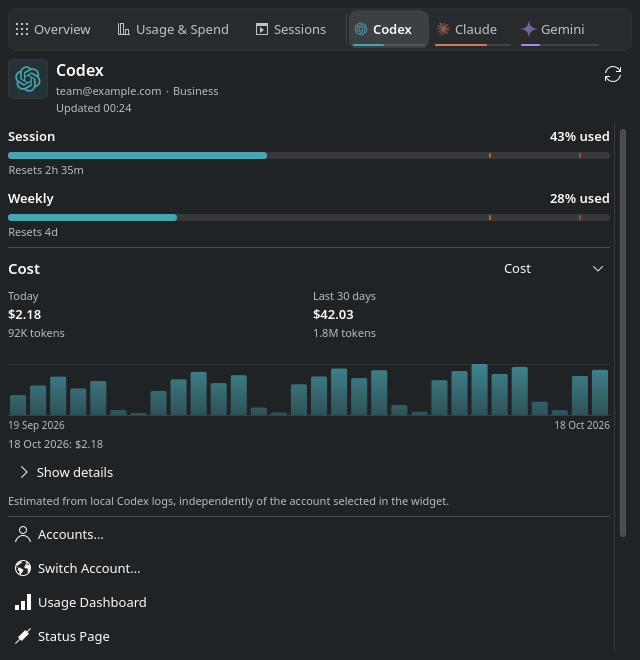Open the Usage Dashboard link

click(x=309, y=602)
